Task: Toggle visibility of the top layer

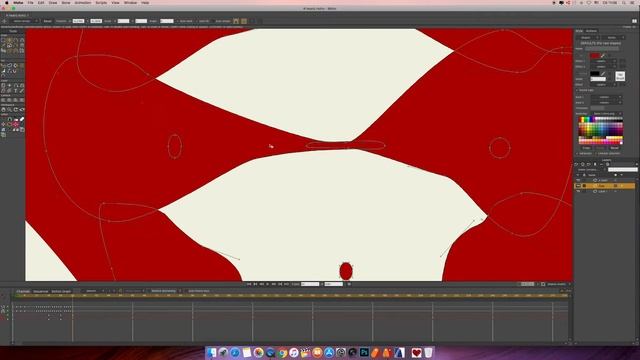Action: (x=578, y=180)
